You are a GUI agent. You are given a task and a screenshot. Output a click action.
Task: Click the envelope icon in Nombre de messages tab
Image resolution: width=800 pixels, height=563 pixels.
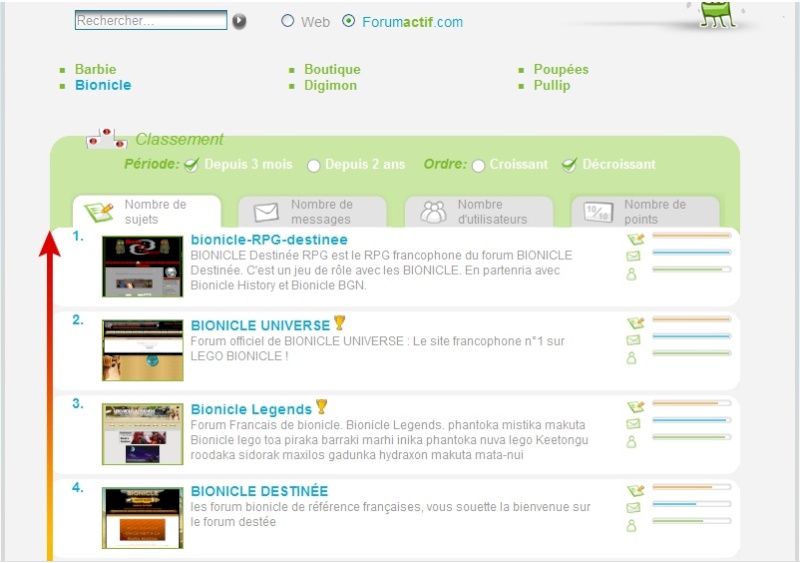266,212
